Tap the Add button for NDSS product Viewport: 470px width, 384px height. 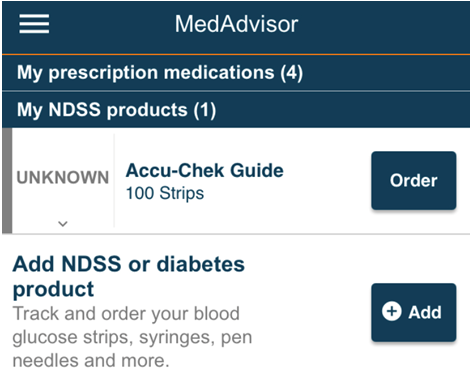(414, 312)
